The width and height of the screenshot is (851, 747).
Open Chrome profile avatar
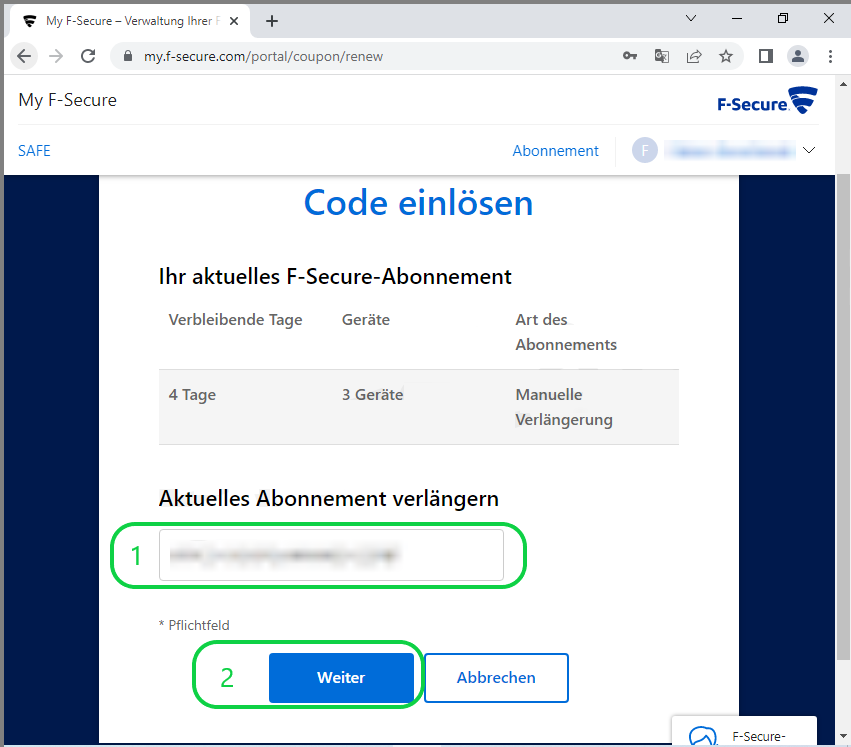[x=798, y=56]
